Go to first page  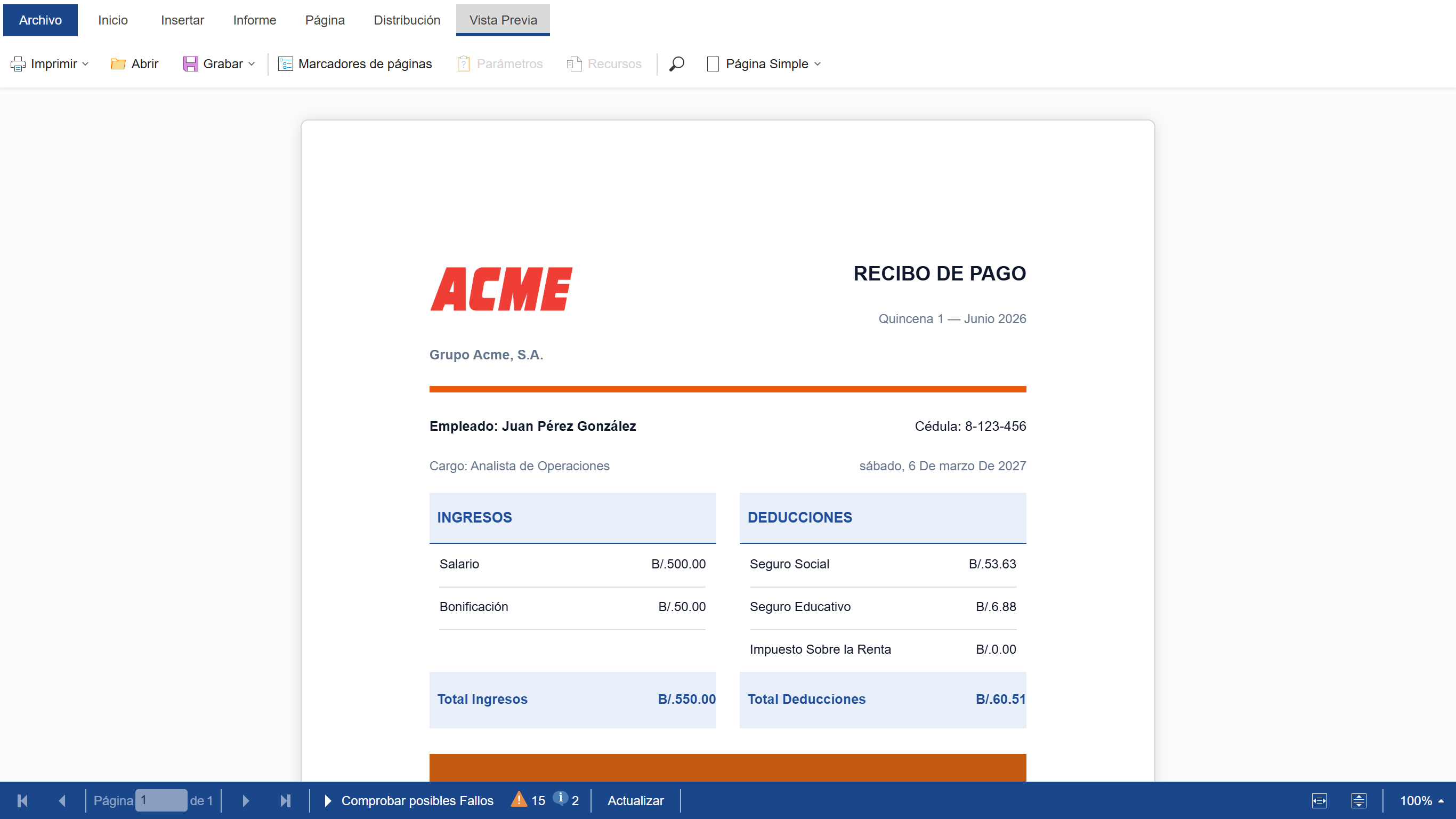[22, 800]
